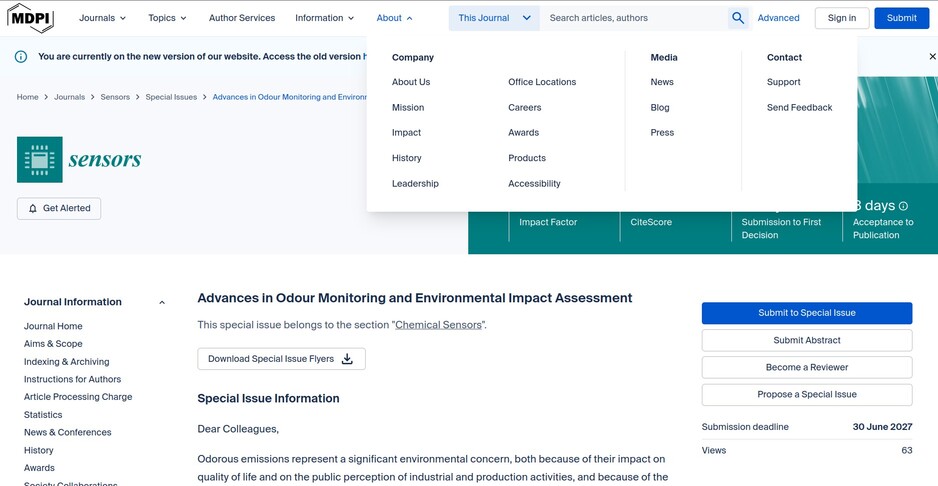The width and height of the screenshot is (938, 486).
Task: Open Aims & Scope in the sidebar
Action: click(53, 344)
